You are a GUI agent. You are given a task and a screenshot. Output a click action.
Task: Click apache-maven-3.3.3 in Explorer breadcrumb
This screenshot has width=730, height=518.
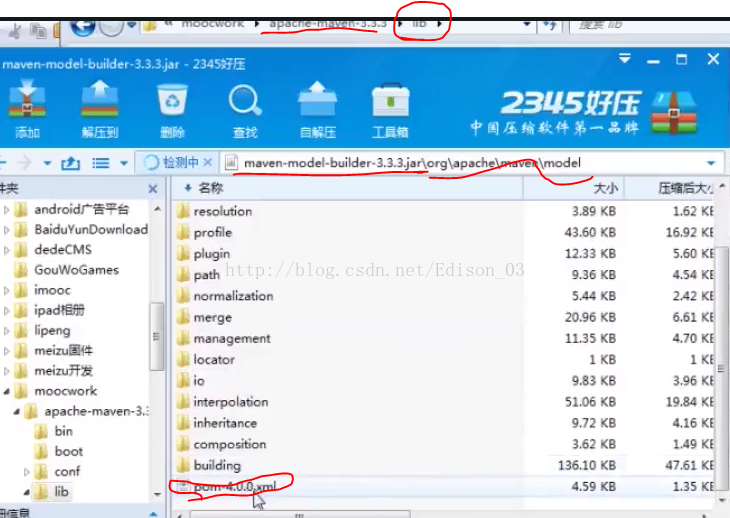[x=328, y=24]
